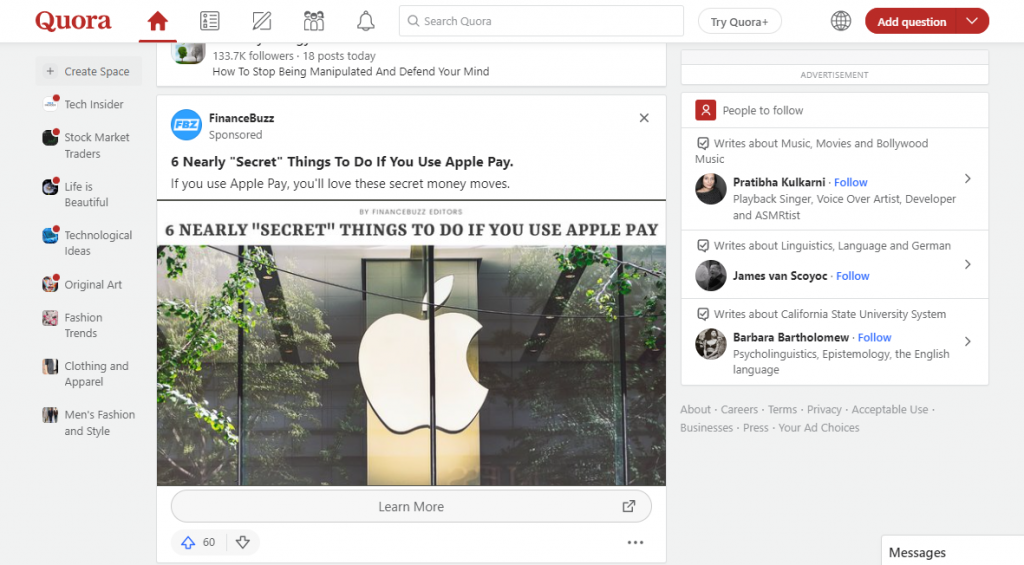Open the FinanceBuzz profile name
This screenshot has width=1024, height=565.
(x=242, y=118)
